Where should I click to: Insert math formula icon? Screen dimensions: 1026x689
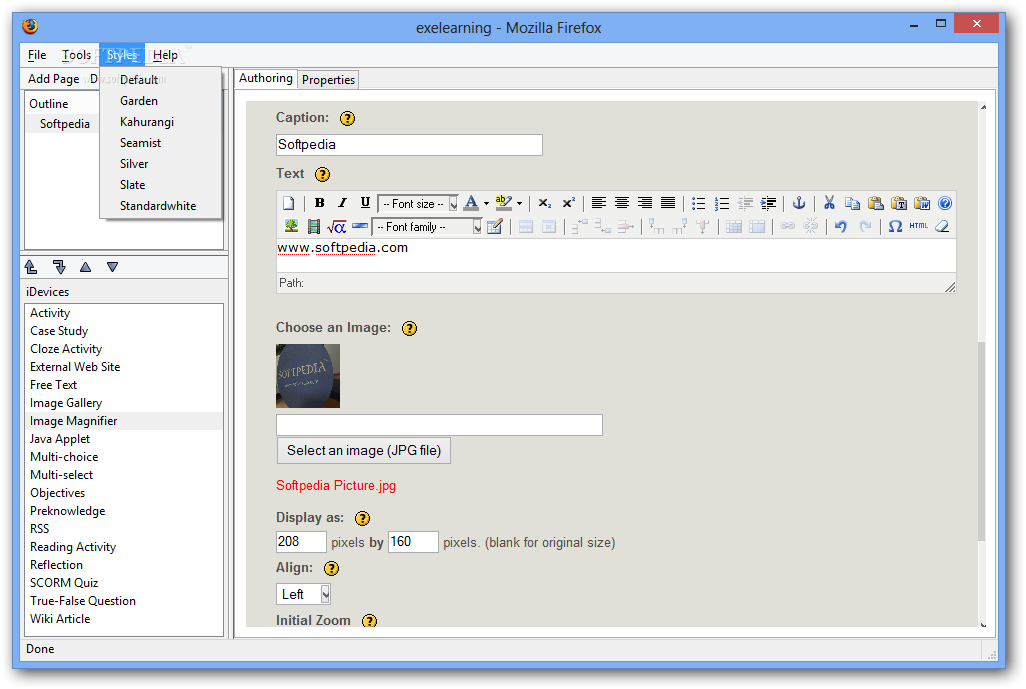[x=336, y=226]
